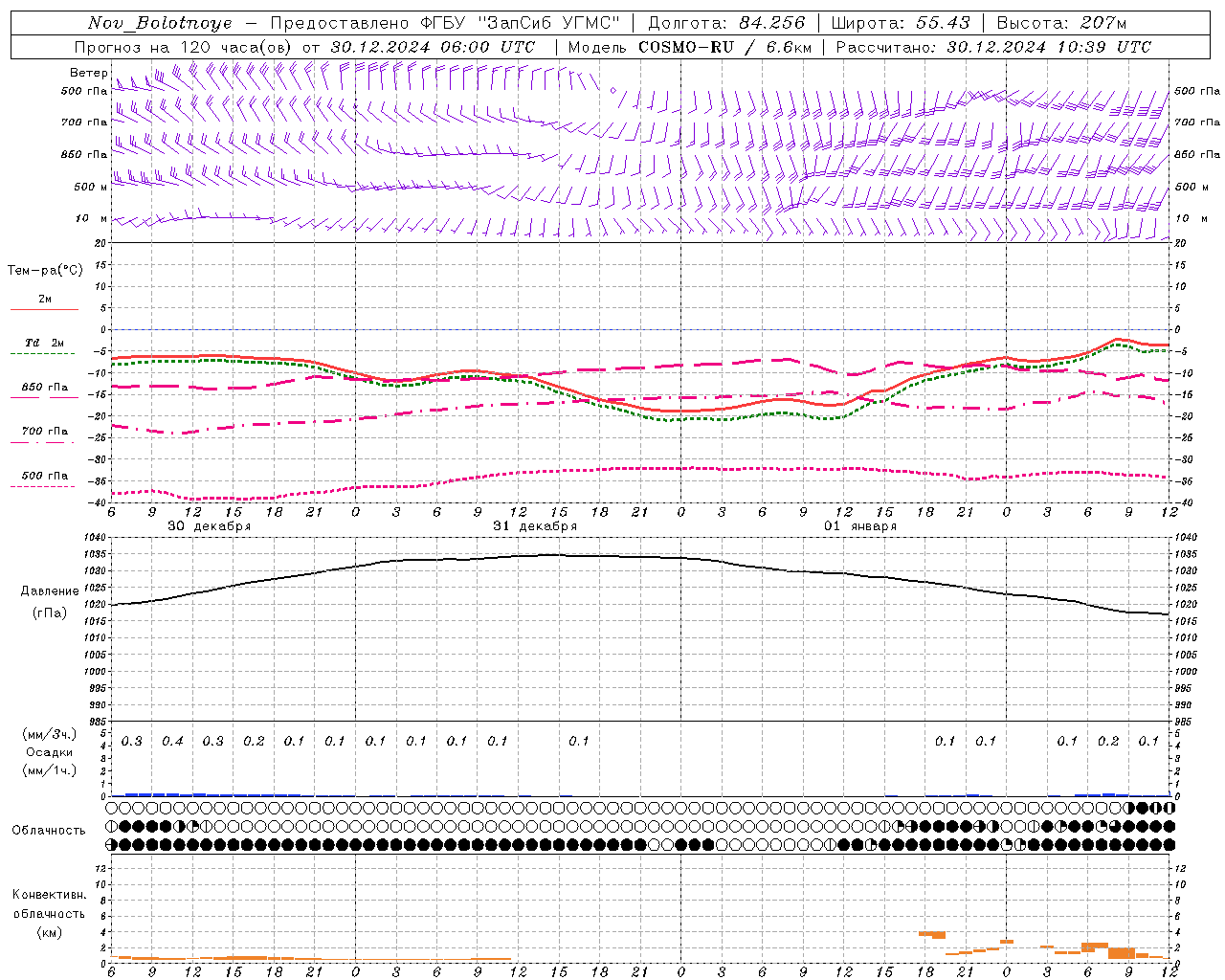Click the 850 гПа temperature legend entry

(x=45, y=388)
